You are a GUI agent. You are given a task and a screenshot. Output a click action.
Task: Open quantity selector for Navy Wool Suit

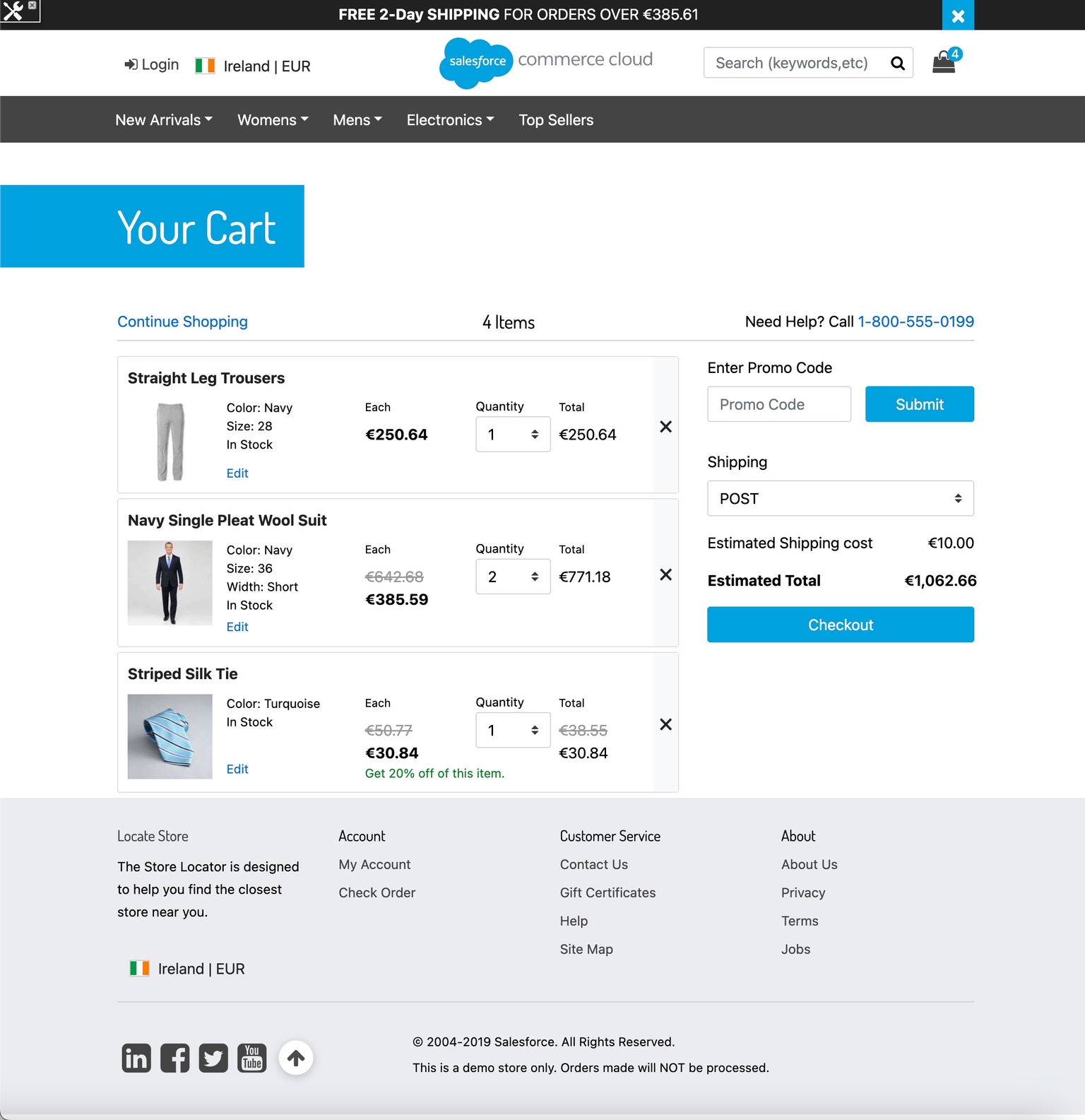click(x=513, y=577)
